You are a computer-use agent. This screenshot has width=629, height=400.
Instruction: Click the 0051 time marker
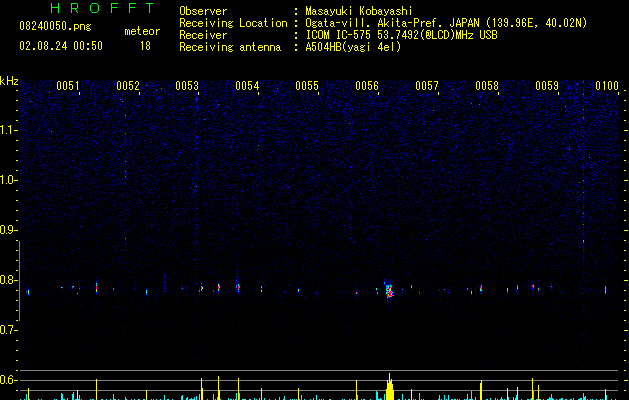[x=67, y=86]
